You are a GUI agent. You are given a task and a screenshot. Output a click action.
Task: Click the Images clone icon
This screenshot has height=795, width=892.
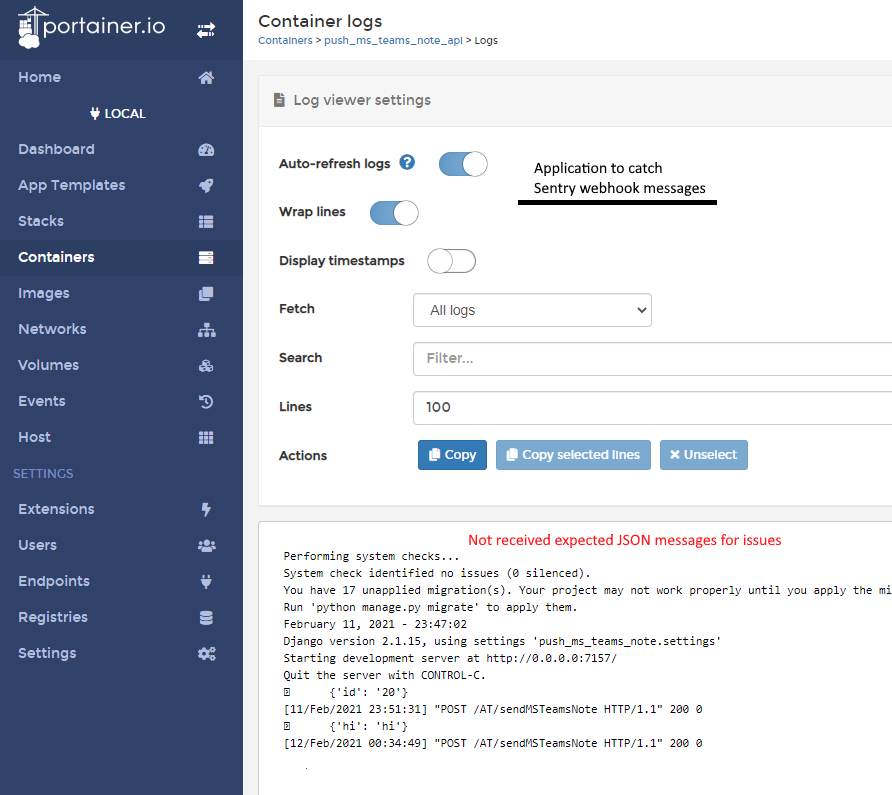(206, 294)
